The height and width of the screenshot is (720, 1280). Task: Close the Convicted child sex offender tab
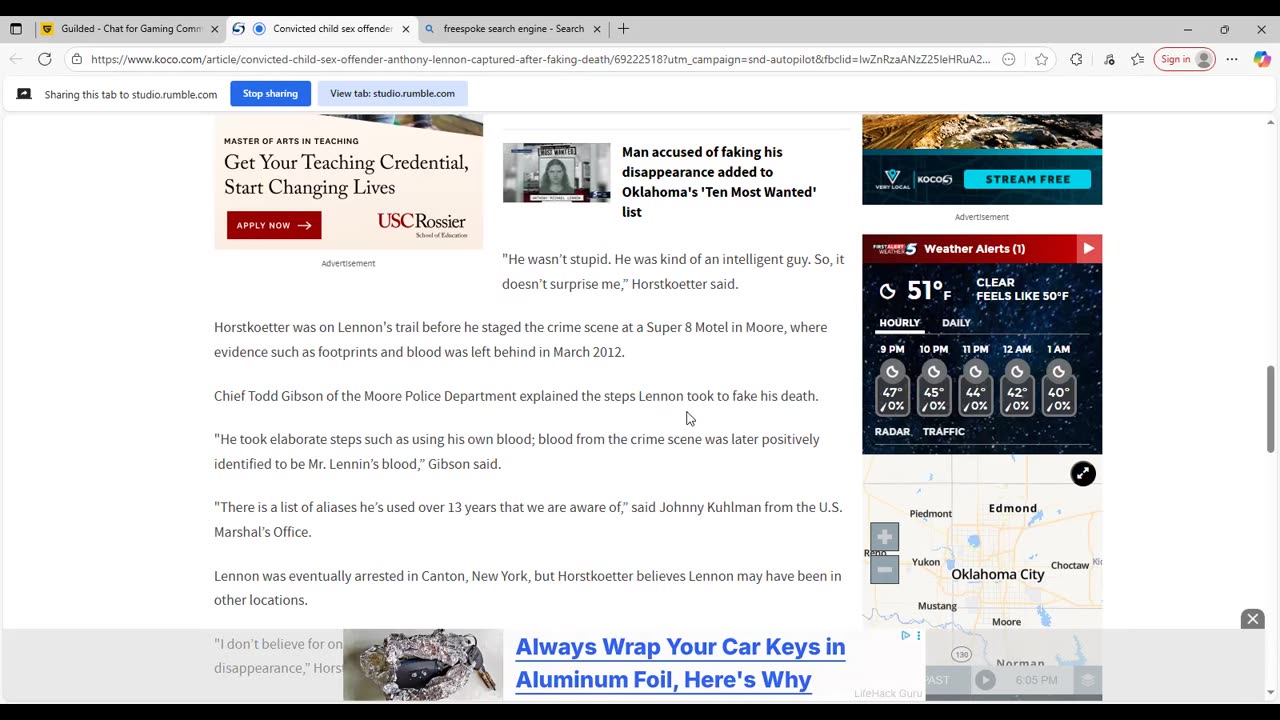[405, 29]
